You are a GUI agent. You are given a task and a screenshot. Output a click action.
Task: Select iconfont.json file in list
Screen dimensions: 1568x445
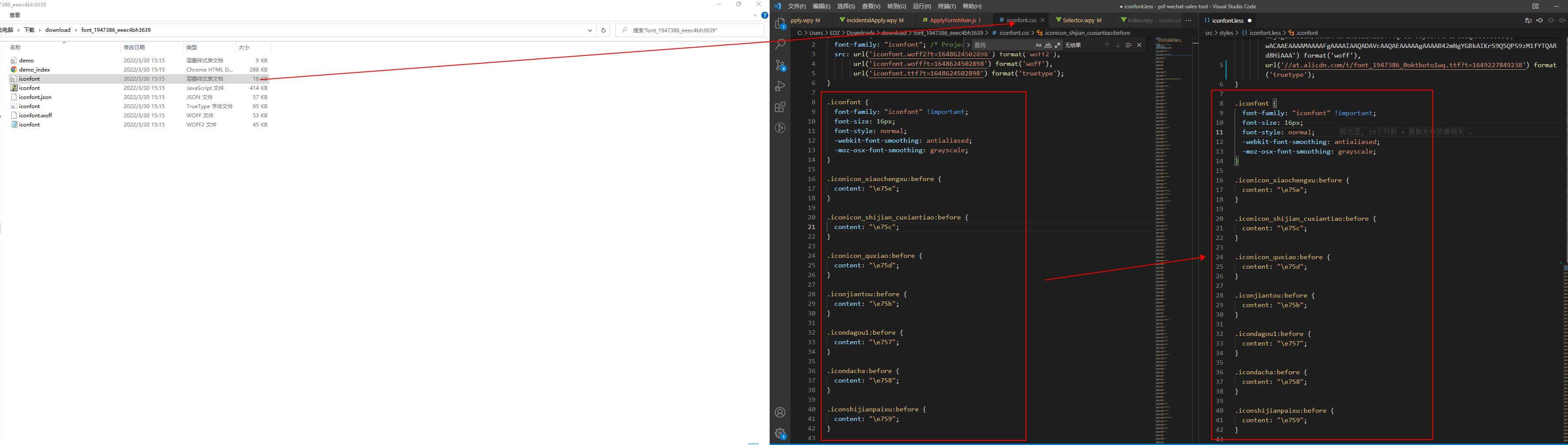click(x=139, y=97)
